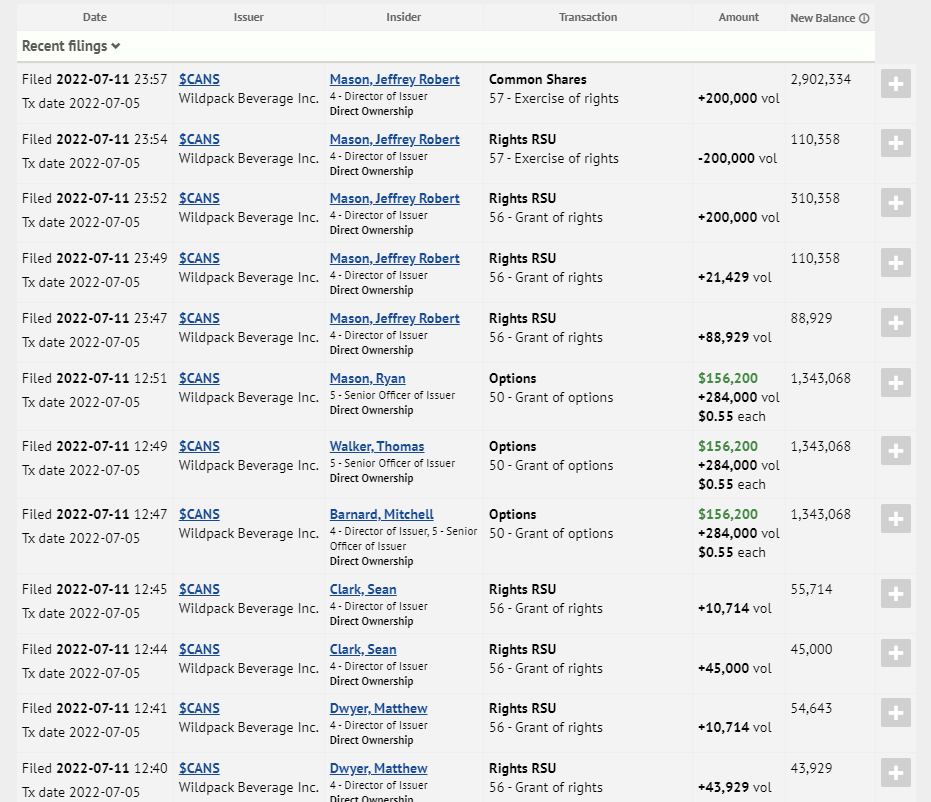Open Dwyer, Matthew link in 12:40 row
Viewport: 931px width, 802px height.
(379, 768)
